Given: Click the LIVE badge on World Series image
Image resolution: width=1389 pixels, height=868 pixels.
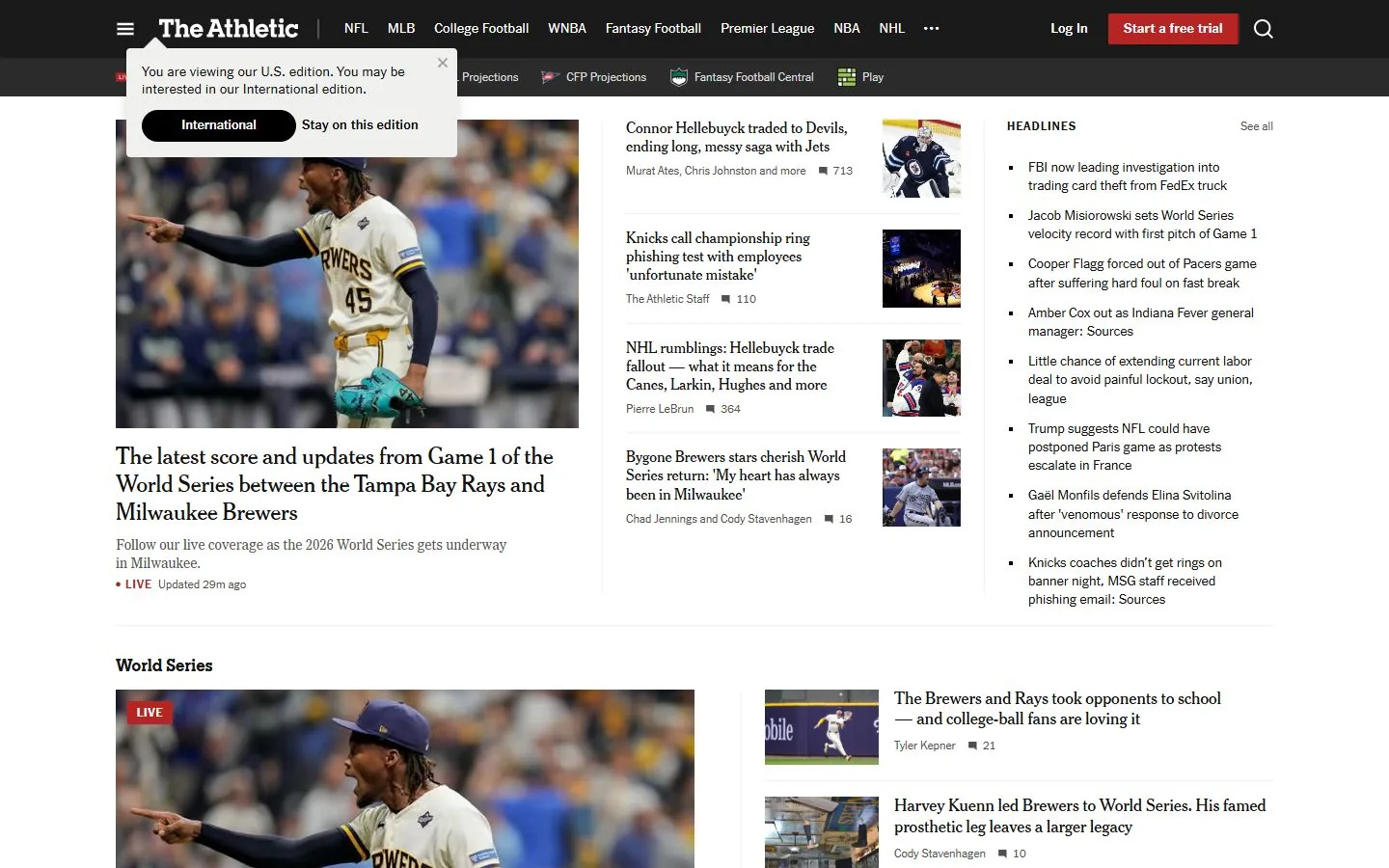Looking at the screenshot, I should pyautogui.click(x=150, y=713).
